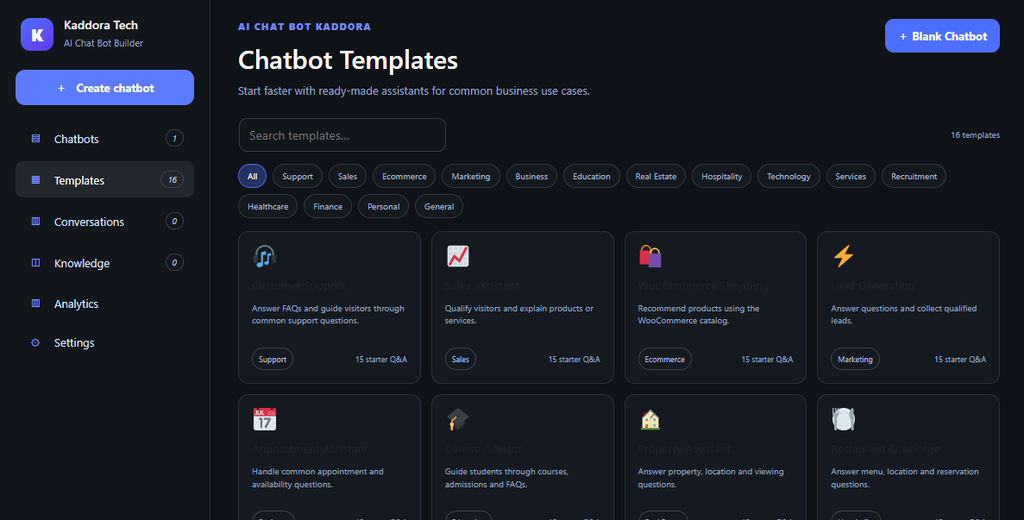
Task: Click the Course Advisor graduation cap icon
Action: coord(458,419)
